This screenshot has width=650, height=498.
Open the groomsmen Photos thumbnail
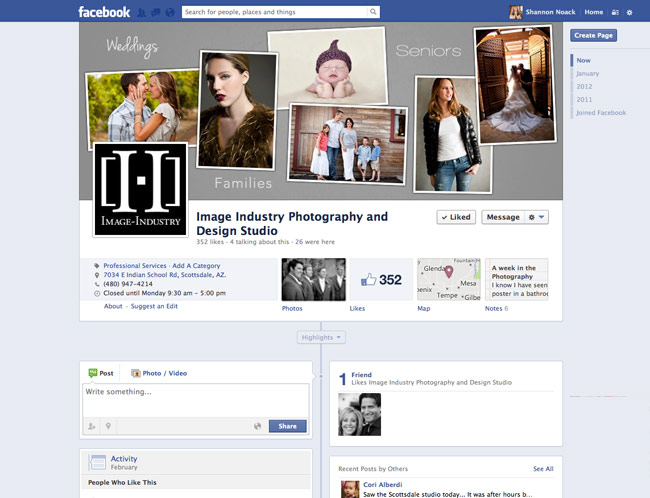point(313,279)
